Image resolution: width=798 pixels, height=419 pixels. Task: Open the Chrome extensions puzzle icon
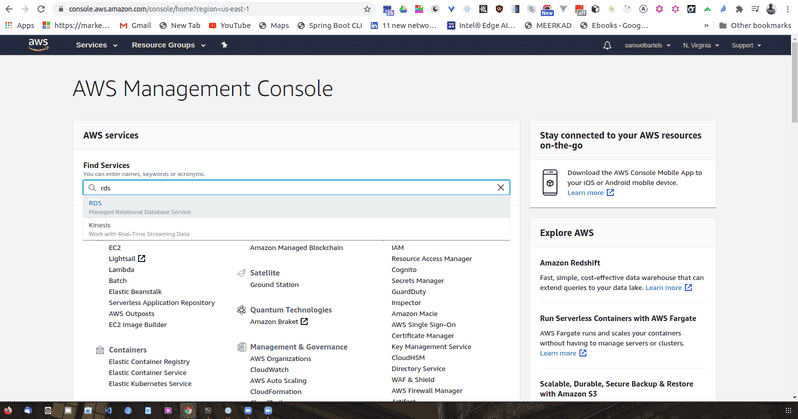[x=739, y=9]
